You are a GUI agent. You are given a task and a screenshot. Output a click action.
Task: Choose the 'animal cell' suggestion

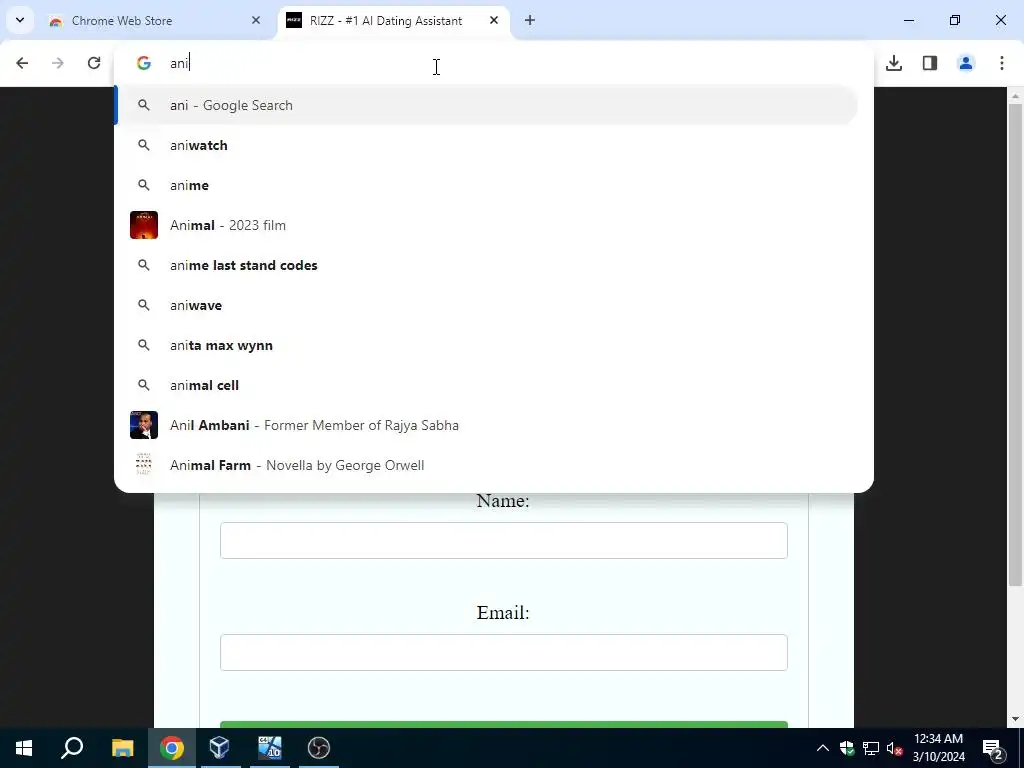[x=487, y=385]
